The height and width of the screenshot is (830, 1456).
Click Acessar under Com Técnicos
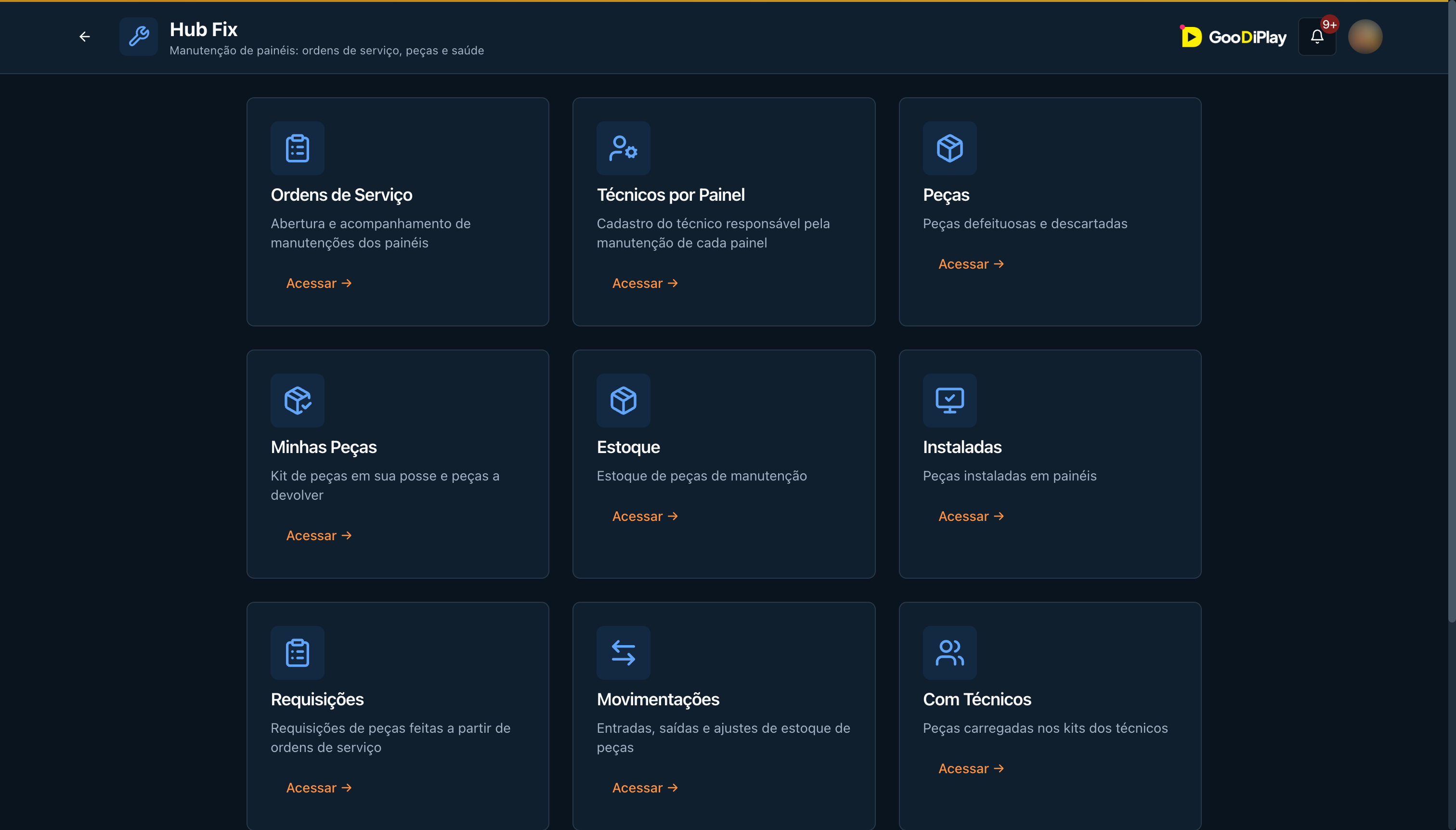(971, 768)
